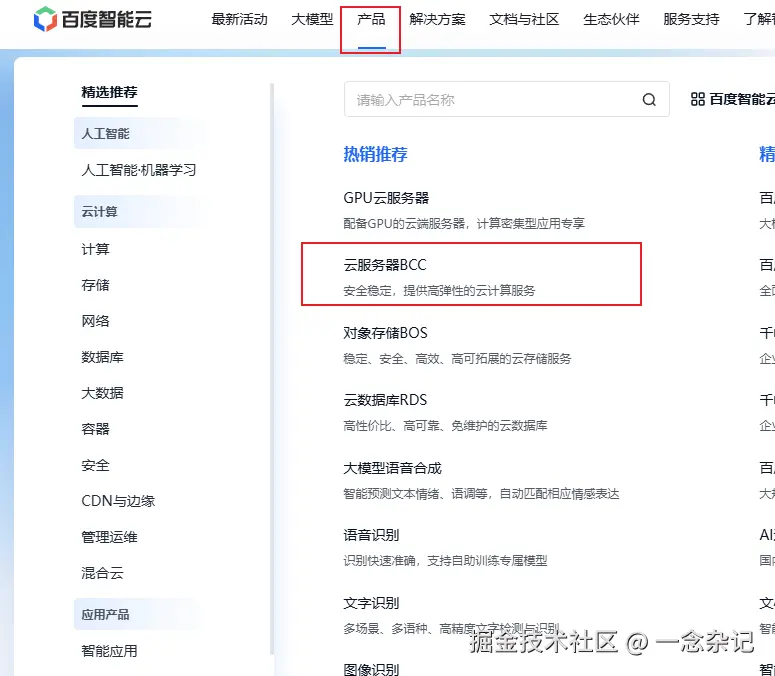Click the 百度智能云 link beside search box
775x676 pixels.
742,99
